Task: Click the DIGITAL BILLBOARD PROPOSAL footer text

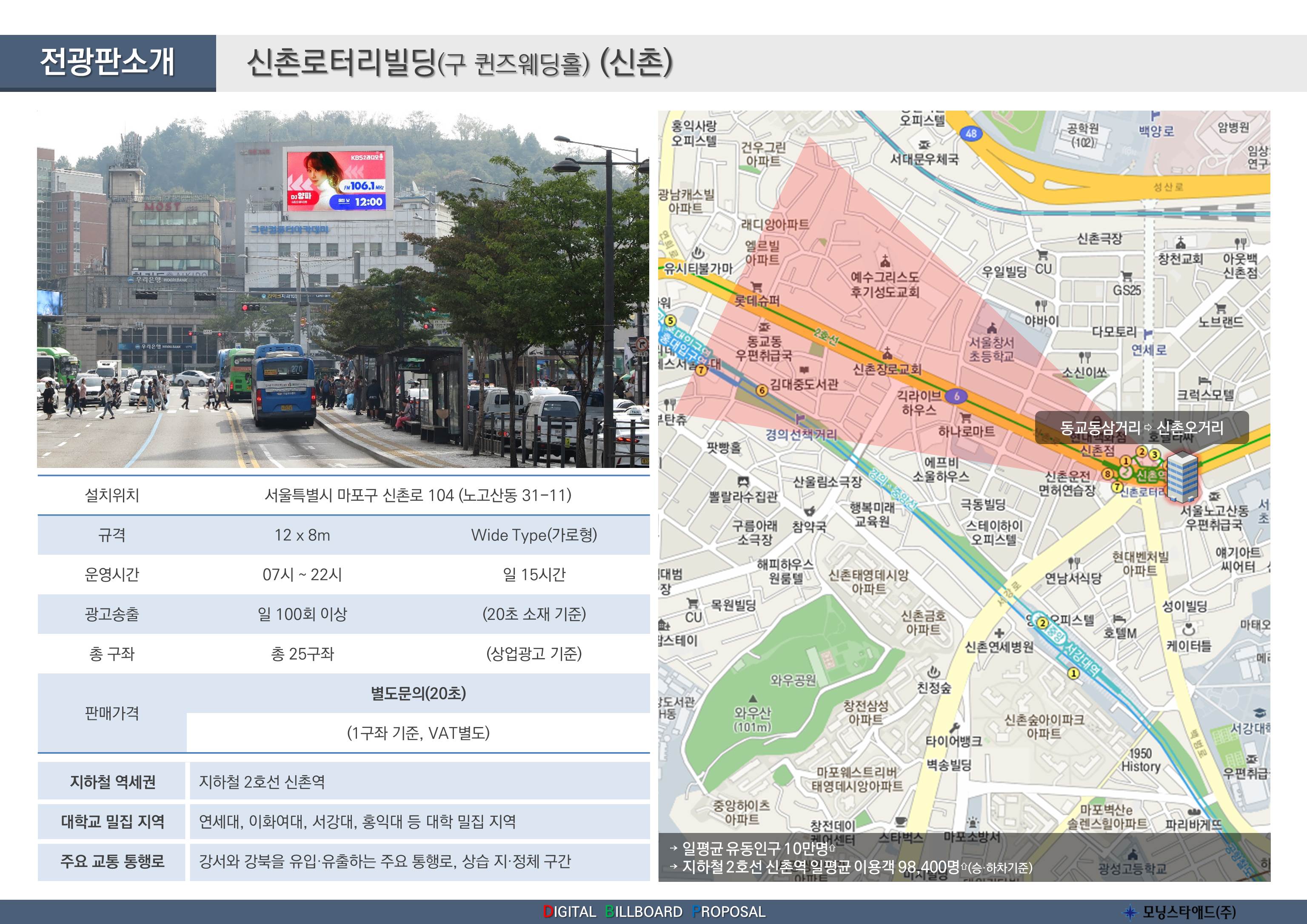Action: pyautogui.click(x=653, y=912)
